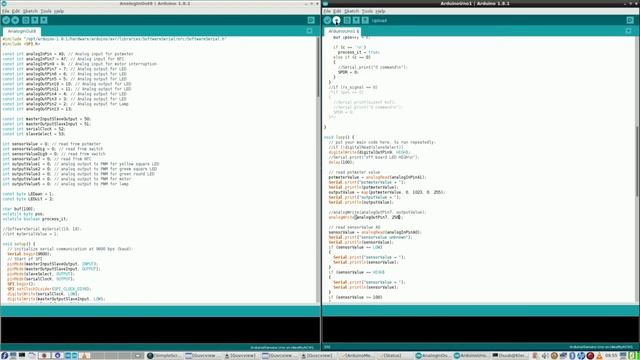The width and height of the screenshot is (640, 360).
Task: Click in the ArduinoUno1 console output area
Action: pos(480,330)
